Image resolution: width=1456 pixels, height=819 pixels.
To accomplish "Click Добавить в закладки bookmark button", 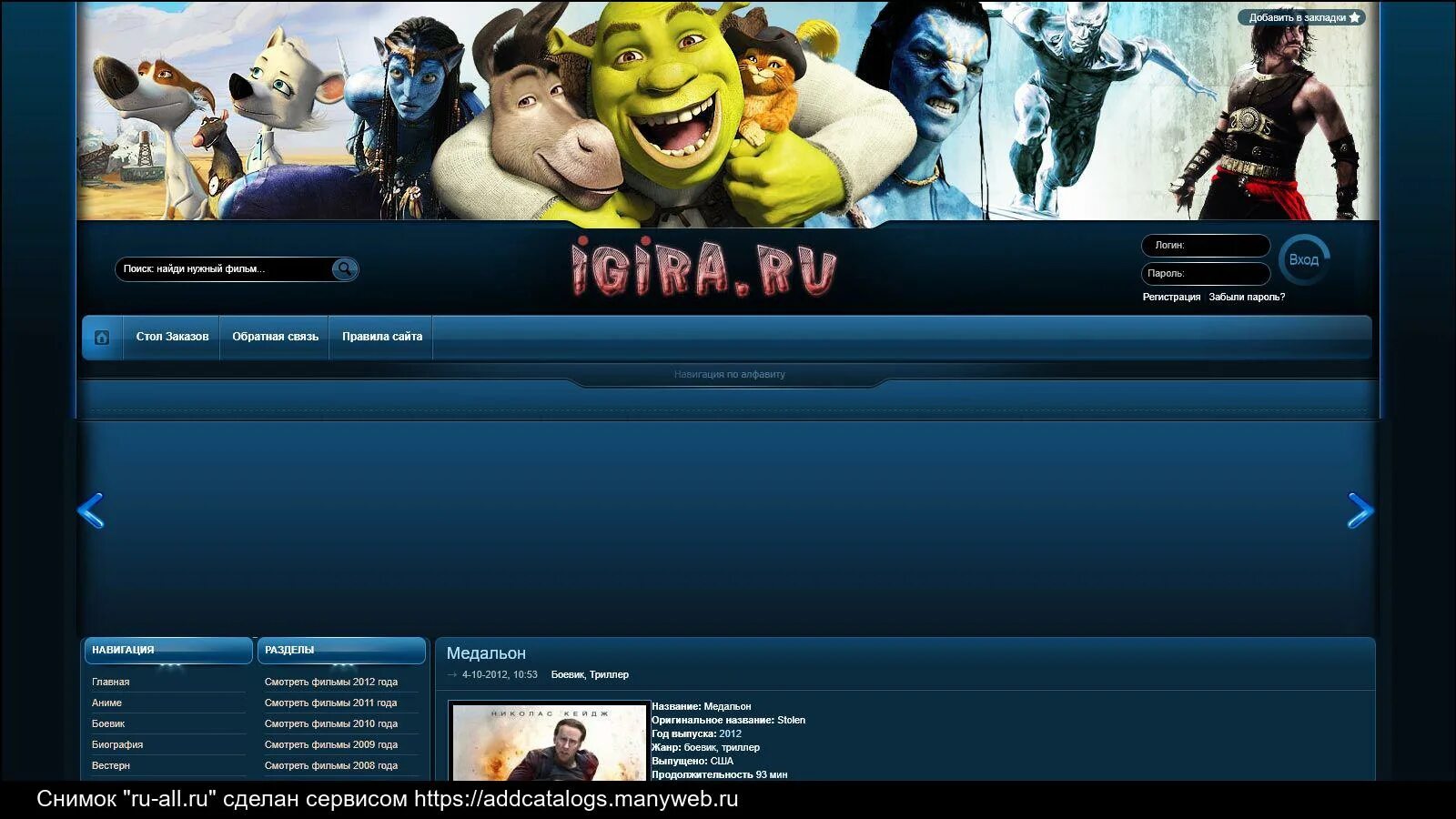I will [x=1301, y=17].
